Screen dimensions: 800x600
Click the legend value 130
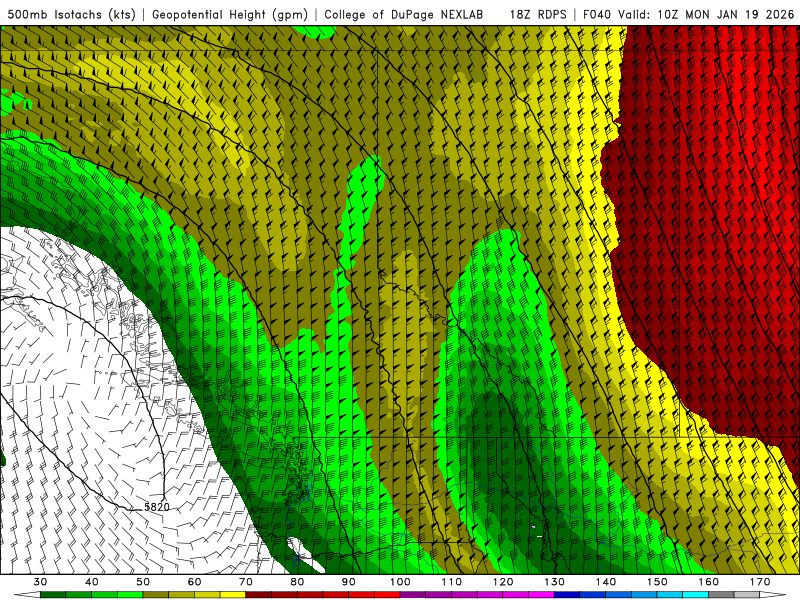click(555, 582)
